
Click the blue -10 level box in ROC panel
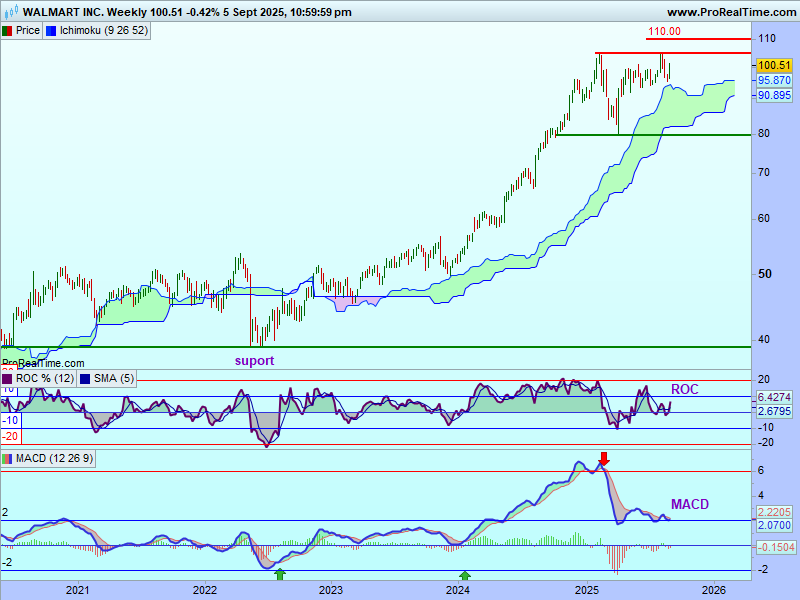[x=10, y=421]
